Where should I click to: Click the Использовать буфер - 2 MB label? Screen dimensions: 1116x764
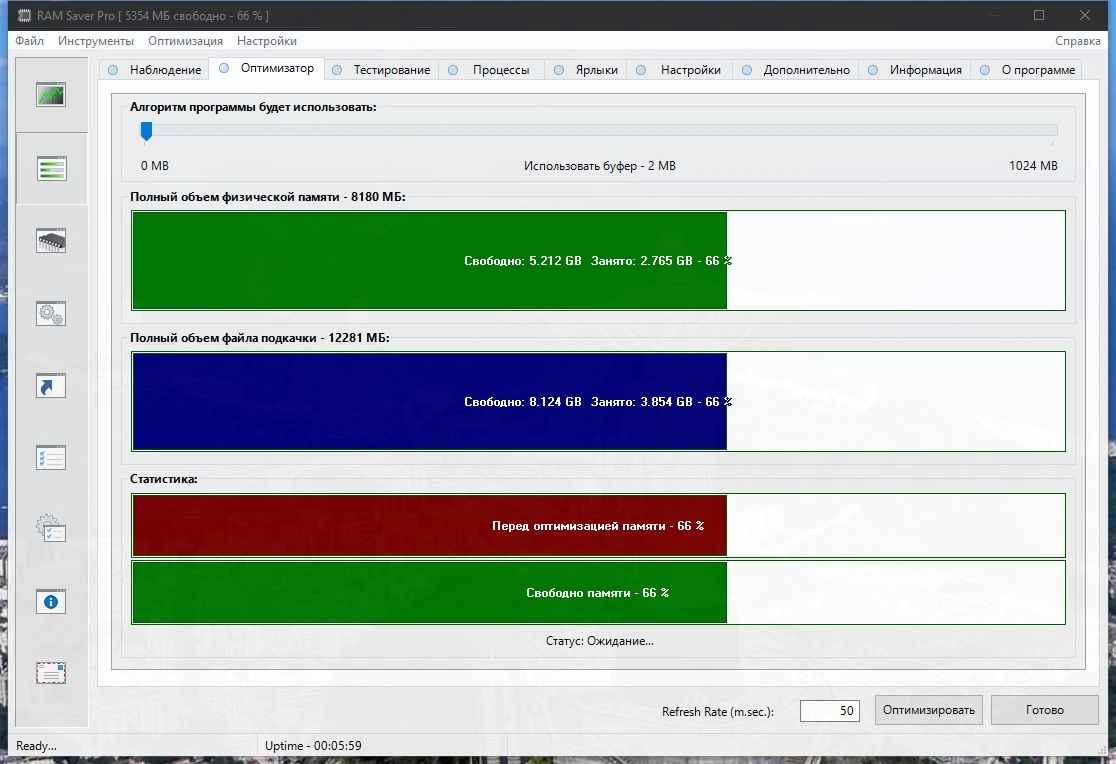coord(600,166)
